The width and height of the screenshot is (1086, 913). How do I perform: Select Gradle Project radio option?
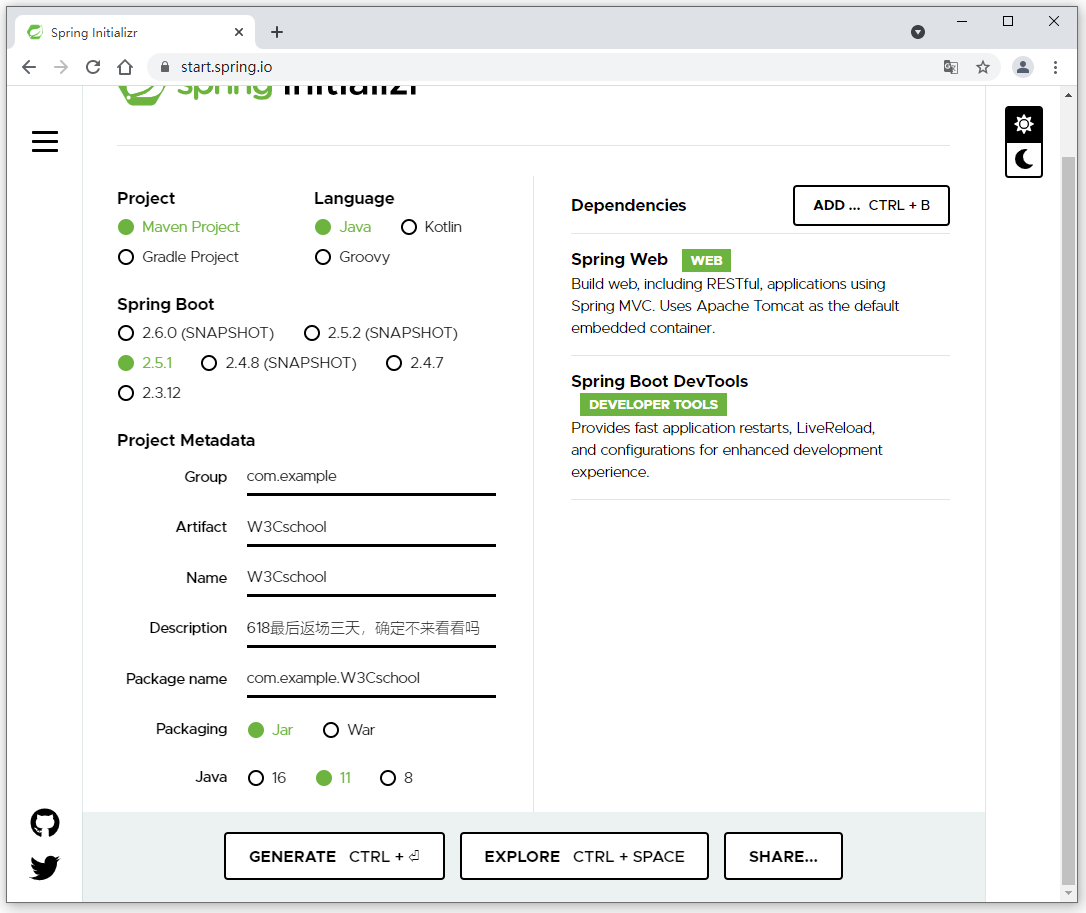(x=126, y=257)
